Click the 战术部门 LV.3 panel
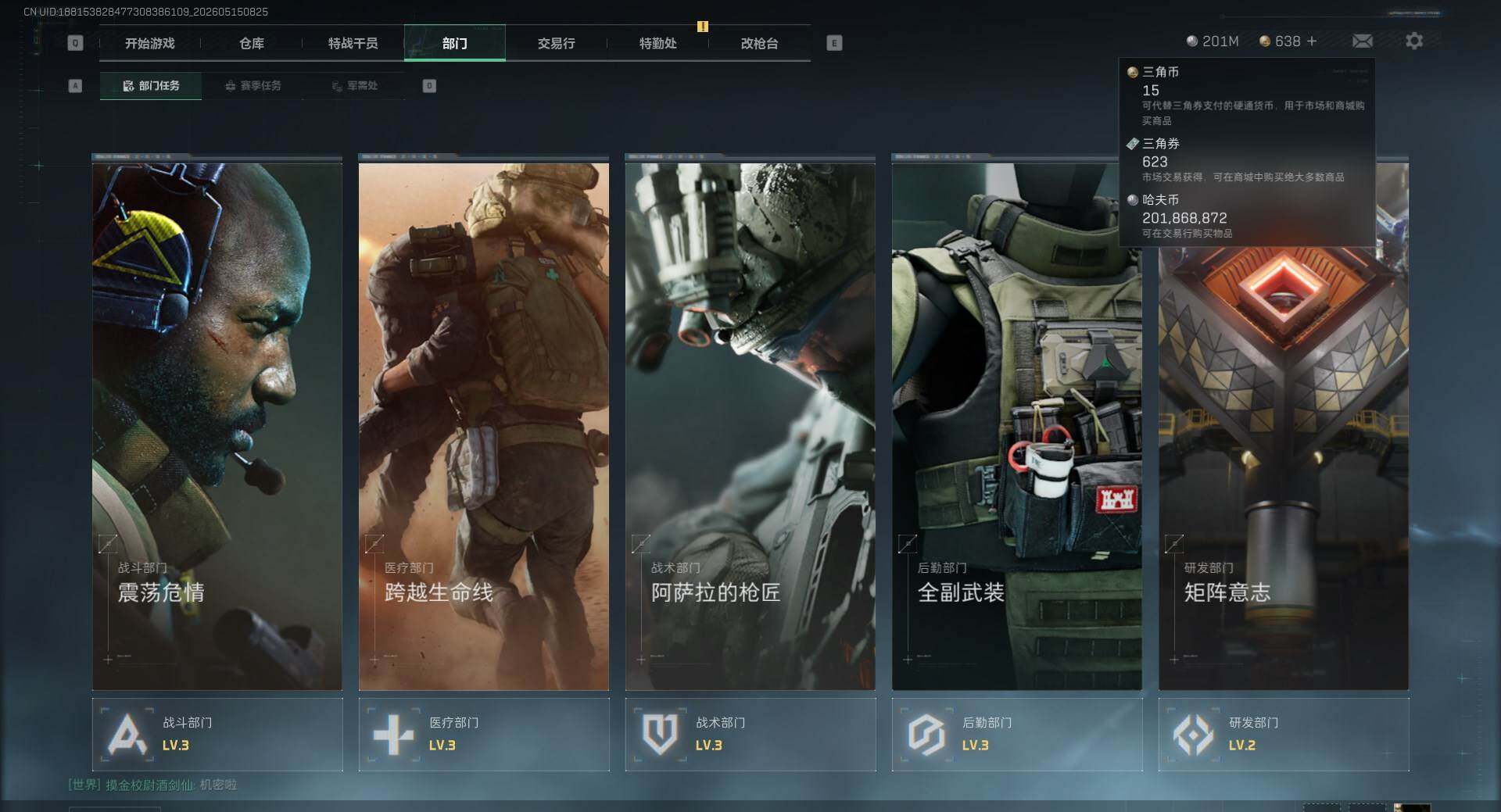1501x812 pixels. [750, 735]
